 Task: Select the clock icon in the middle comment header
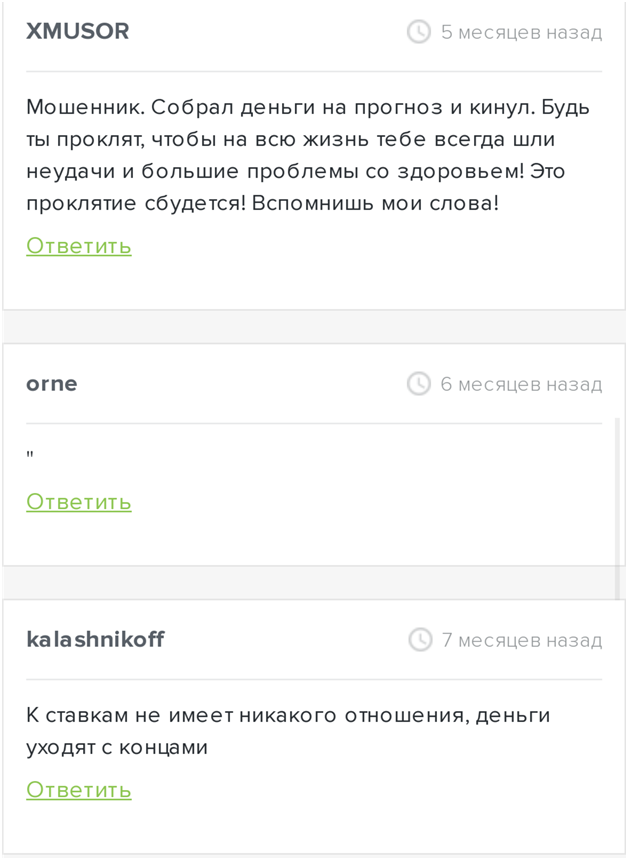(x=418, y=383)
